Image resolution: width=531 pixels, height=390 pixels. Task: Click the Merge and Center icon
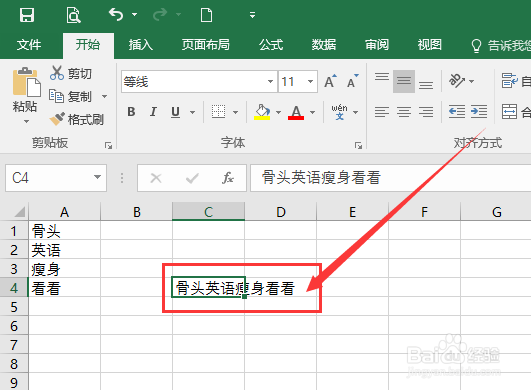click(509, 112)
